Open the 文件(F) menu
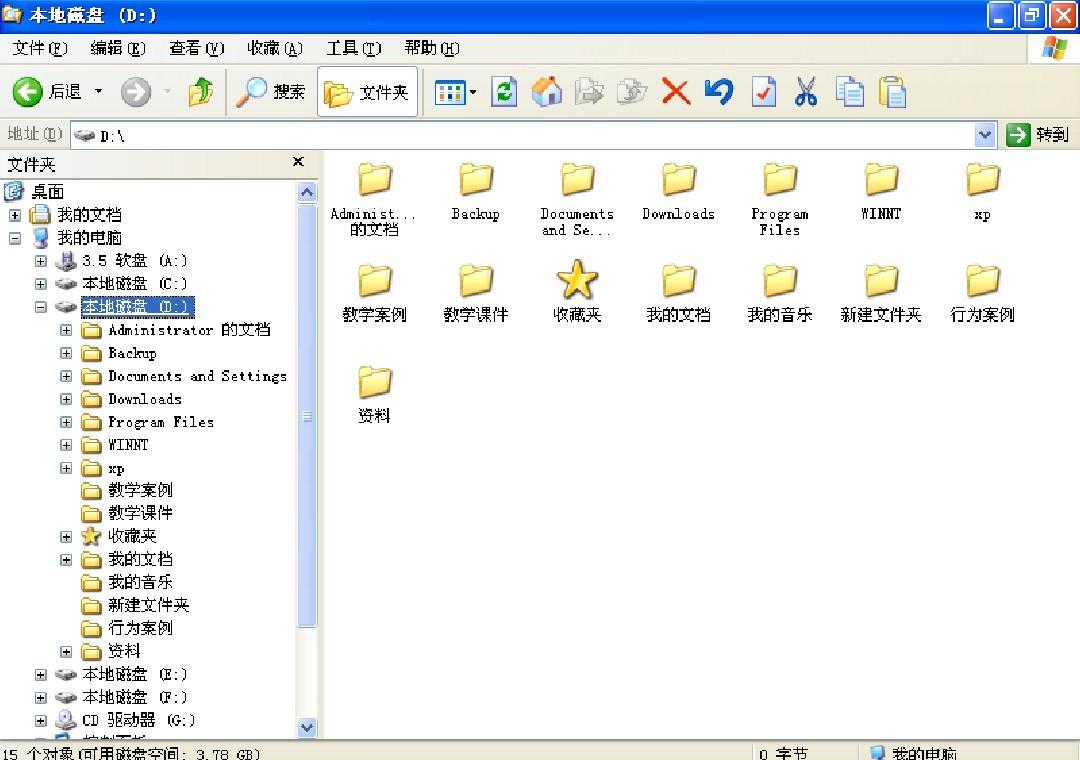1080x760 pixels. click(40, 48)
